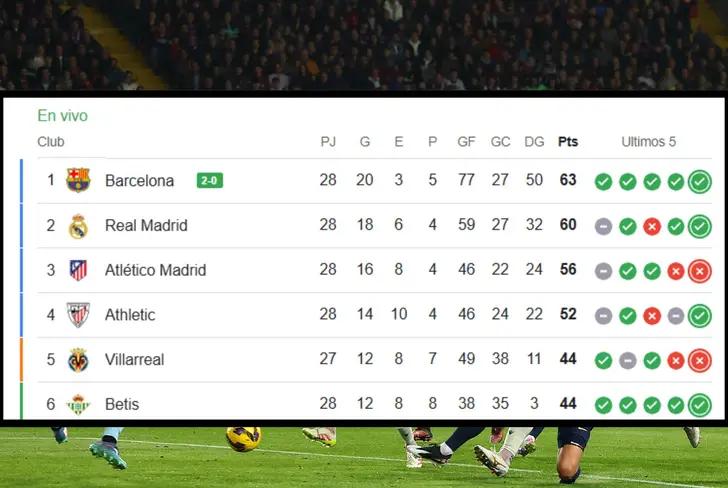Sort table by Pts column header
Viewport: 728px width, 488px height.
coord(568,142)
